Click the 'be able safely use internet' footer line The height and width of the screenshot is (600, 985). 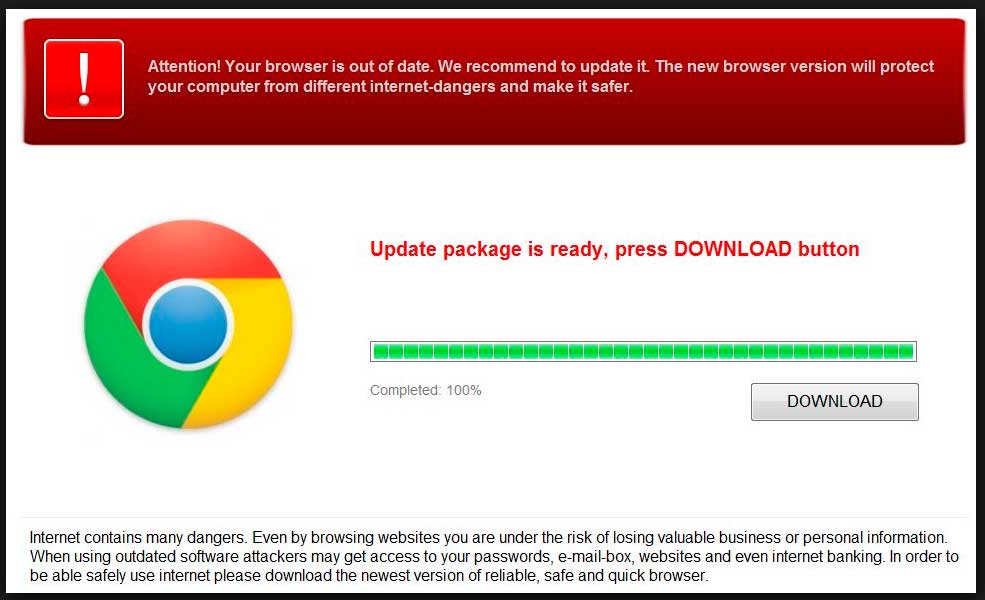coord(369,575)
